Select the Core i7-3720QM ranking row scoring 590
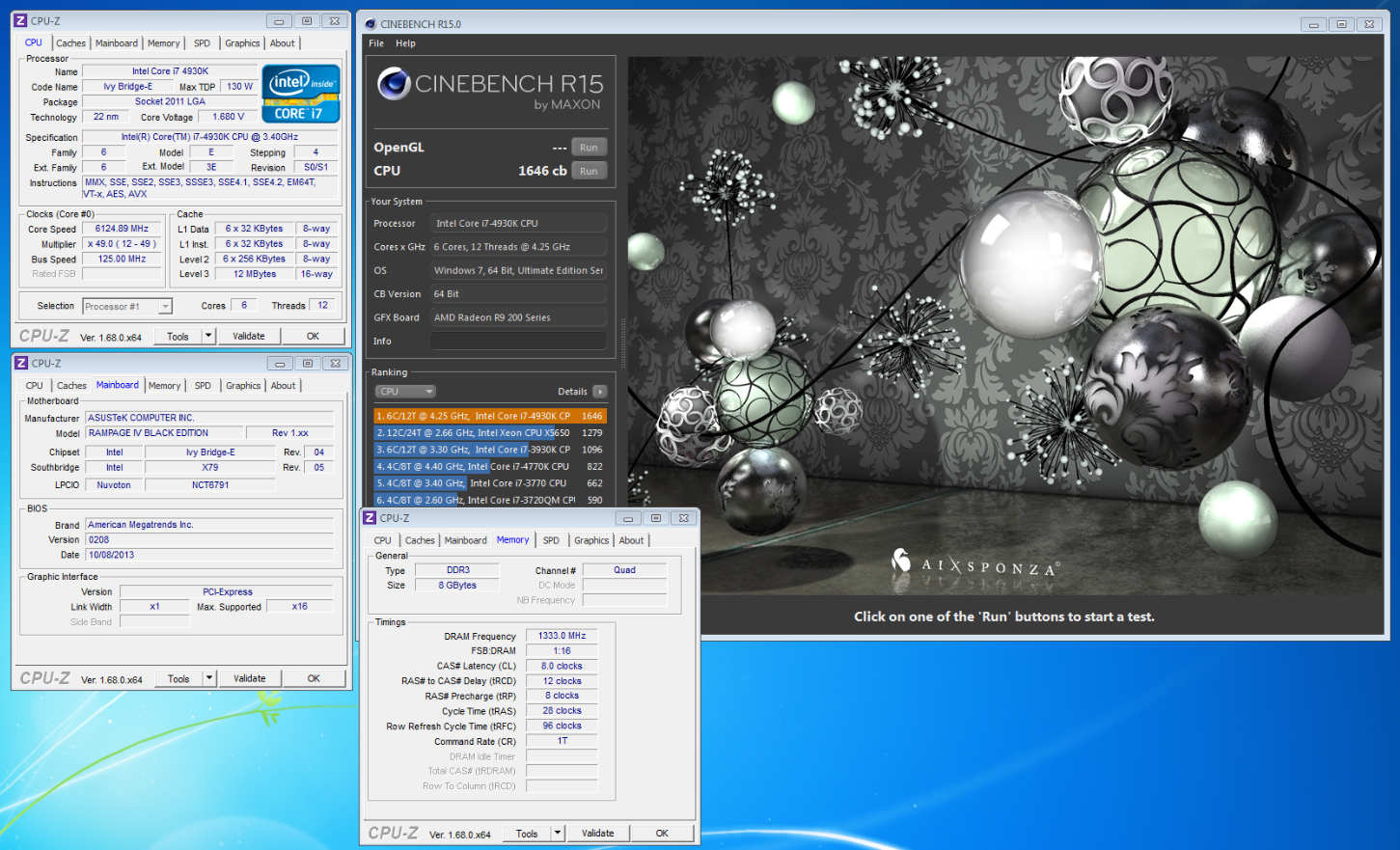Viewport: 1400px width, 850px height. click(490, 500)
